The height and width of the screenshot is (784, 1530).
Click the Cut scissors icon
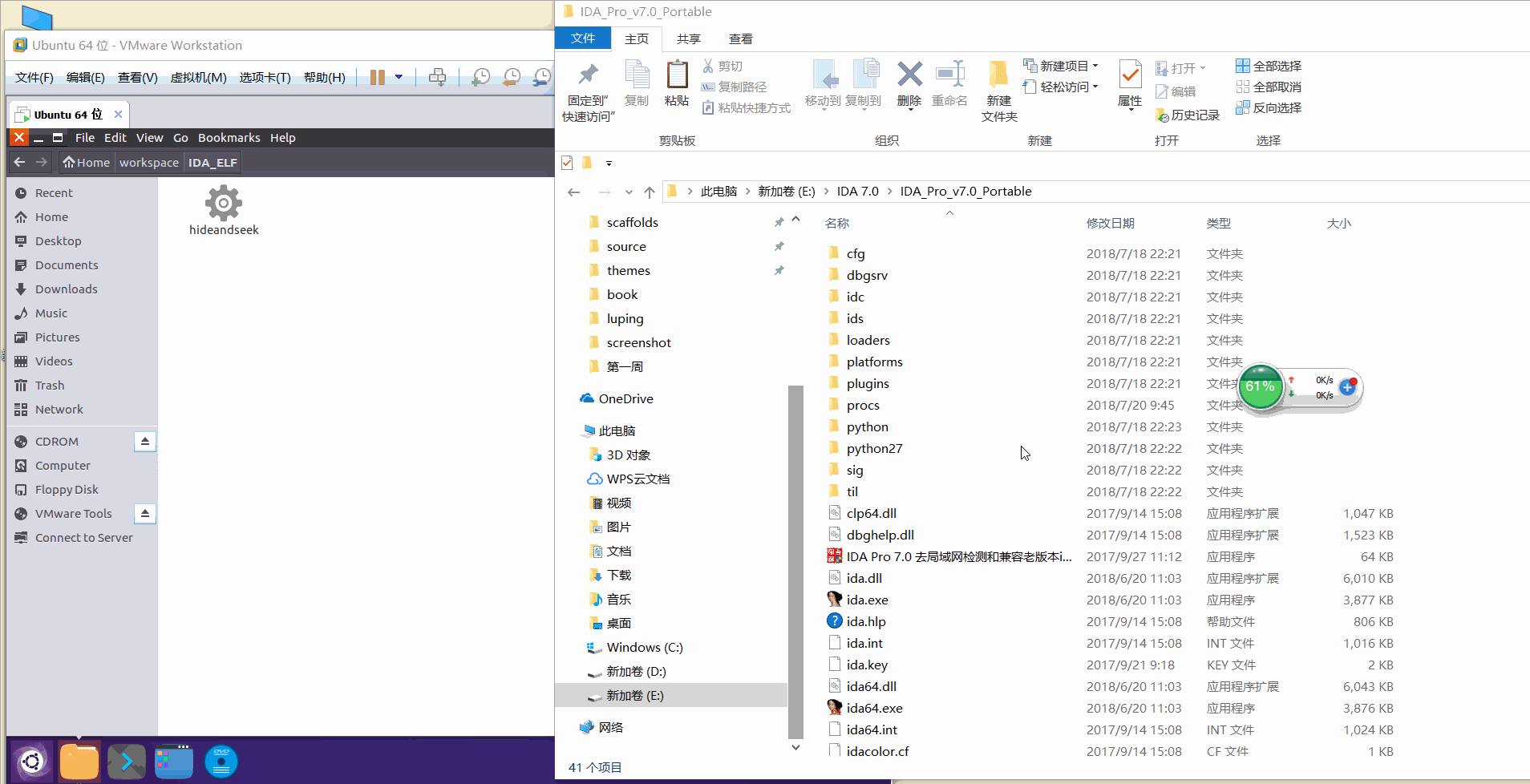click(708, 66)
